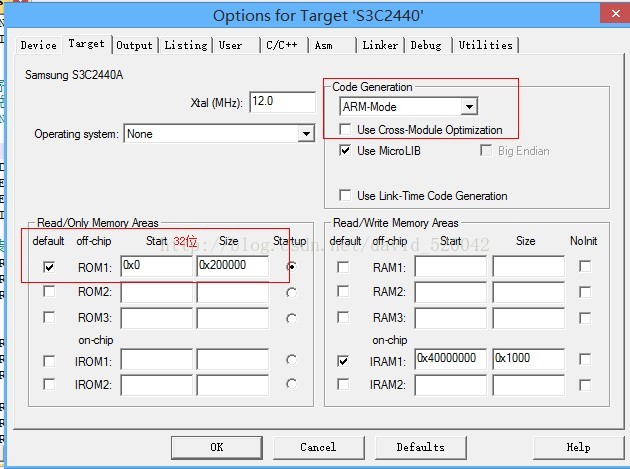630x469 pixels.
Task: Click the RAM1 Size field
Action: (x=528, y=266)
